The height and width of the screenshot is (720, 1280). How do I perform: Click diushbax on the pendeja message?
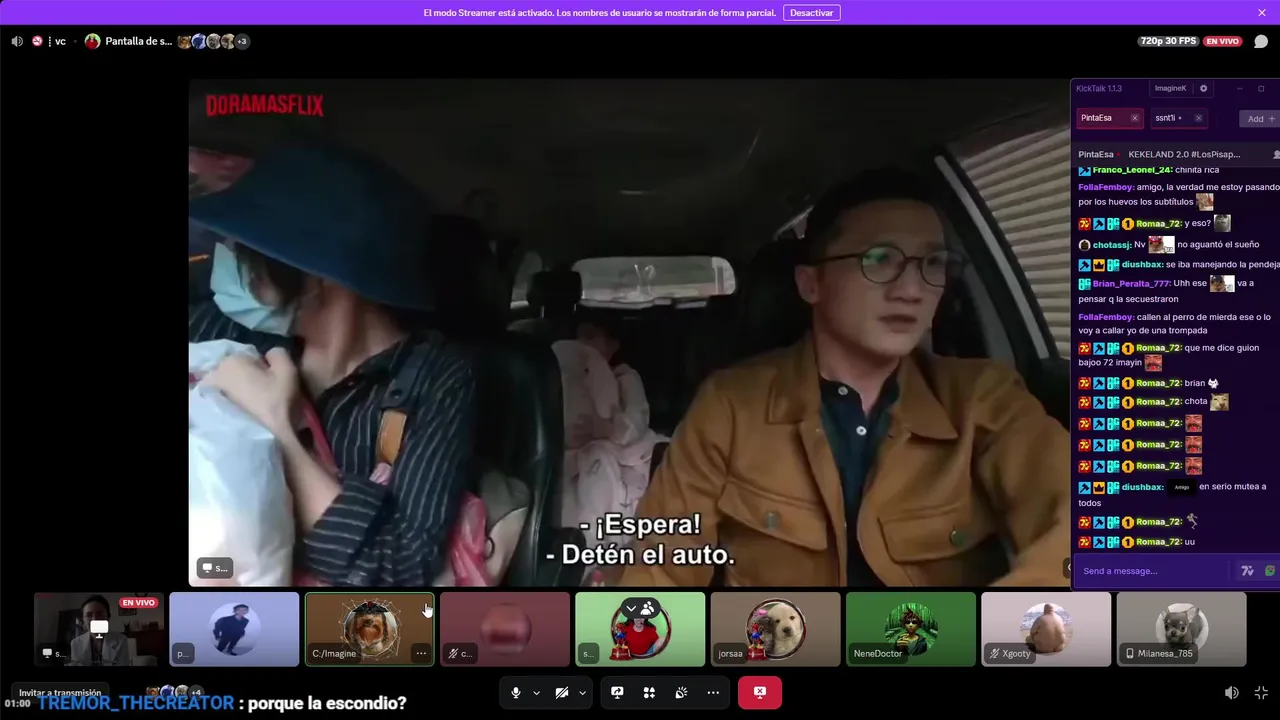(1142, 264)
